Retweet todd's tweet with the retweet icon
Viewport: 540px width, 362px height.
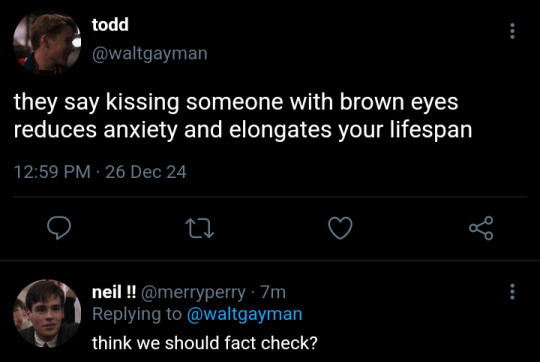tap(200, 229)
